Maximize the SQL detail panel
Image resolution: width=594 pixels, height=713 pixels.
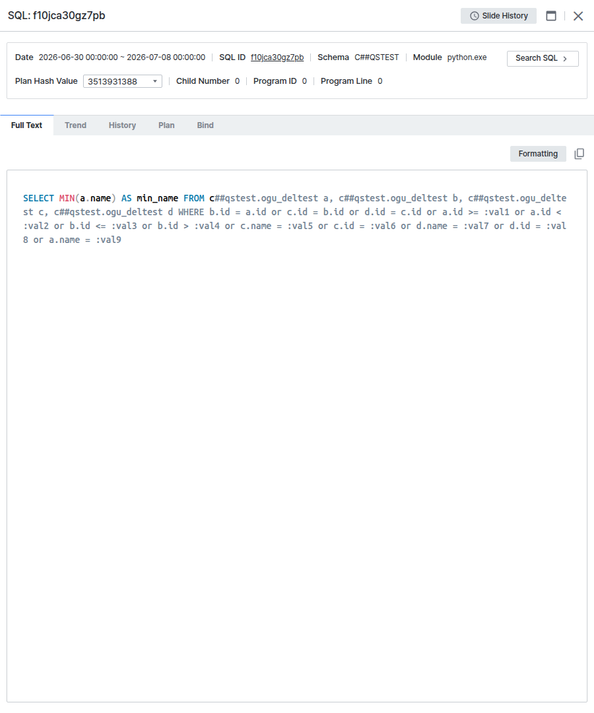pos(551,16)
